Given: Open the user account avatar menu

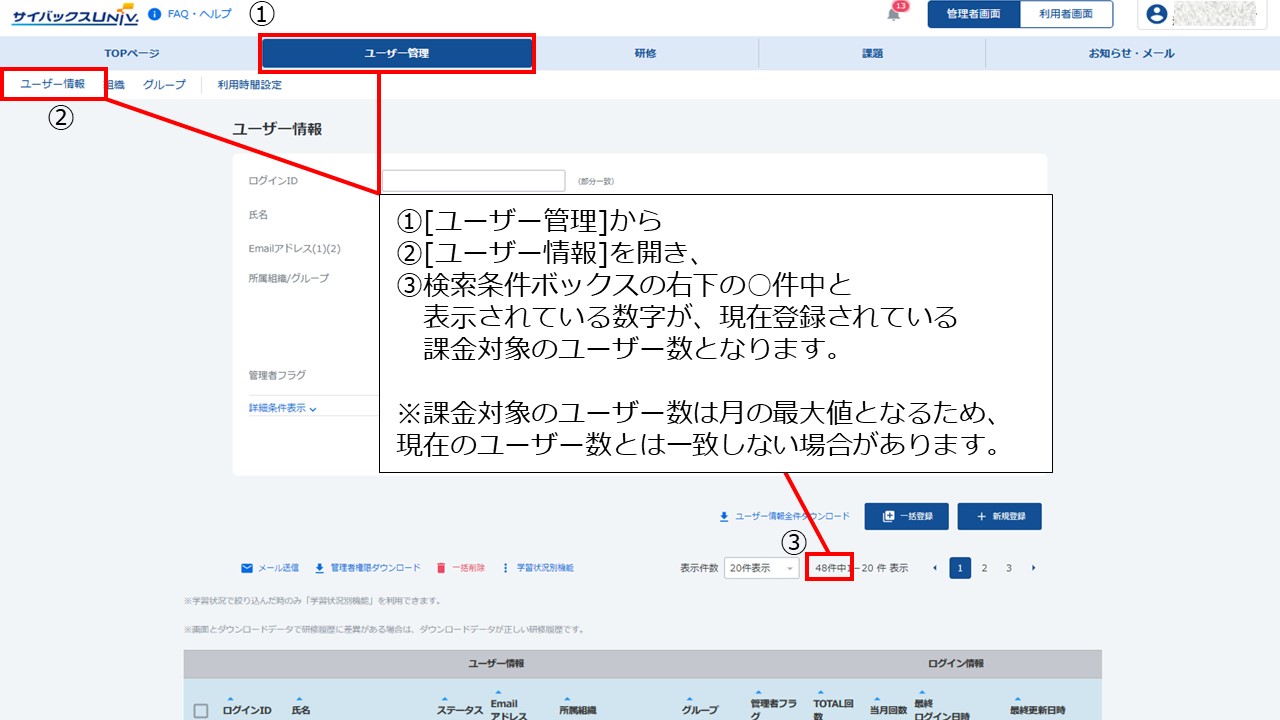Looking at the screenshot, I should 1157,14.
